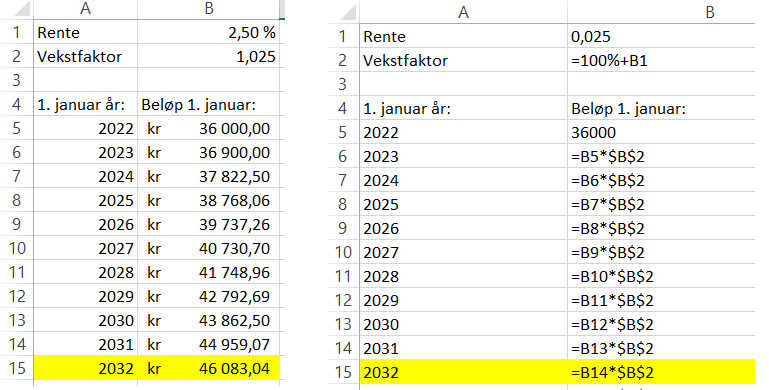Image resolution: width=769 pixels, height=390 pixels.
Task: Select column A header in right sheet
Action: pyautogui.click(x=463, y=12)
